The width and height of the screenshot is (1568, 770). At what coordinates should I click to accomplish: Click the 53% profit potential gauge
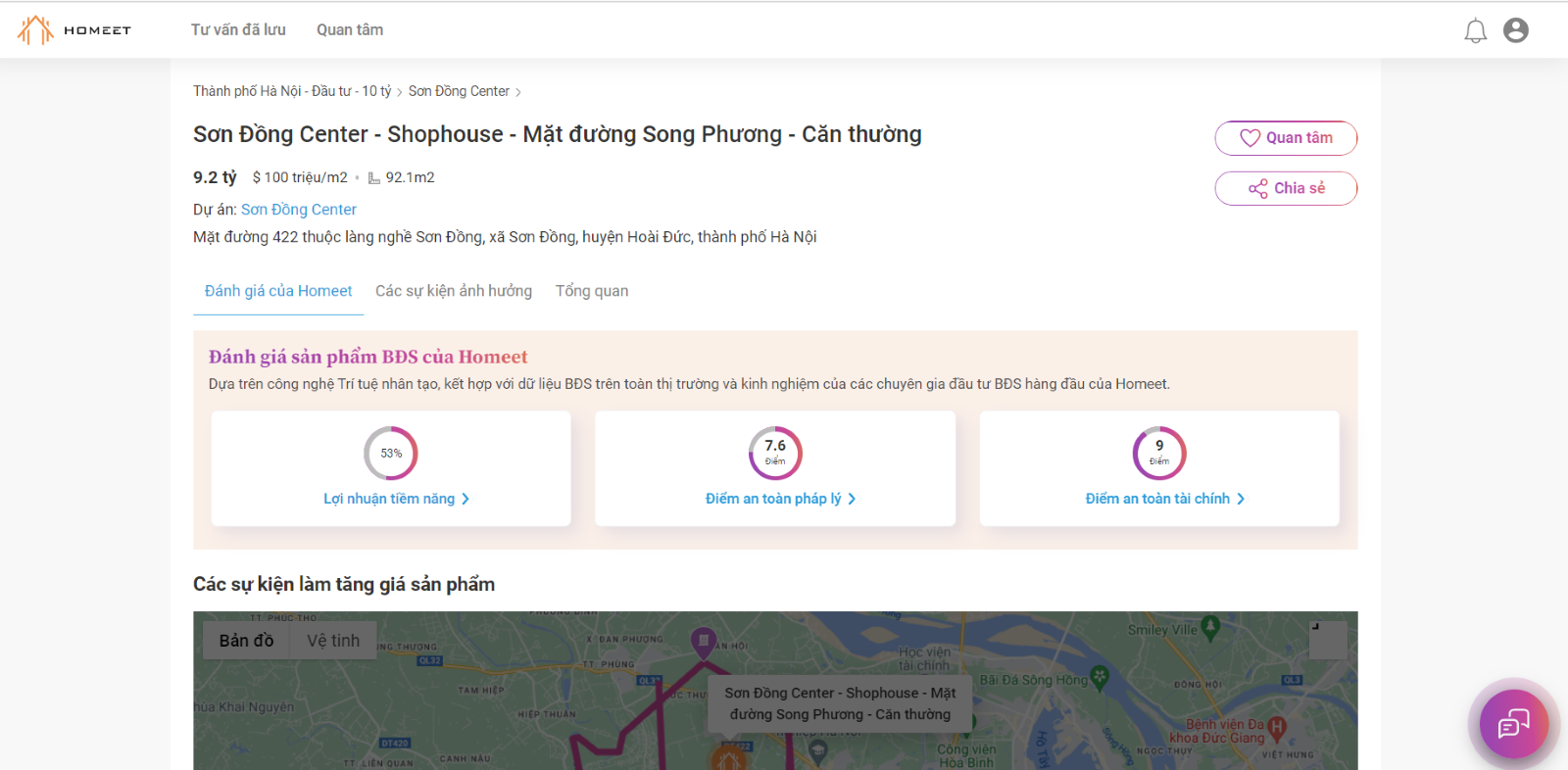pyautogui.click(x=391, y=453)
